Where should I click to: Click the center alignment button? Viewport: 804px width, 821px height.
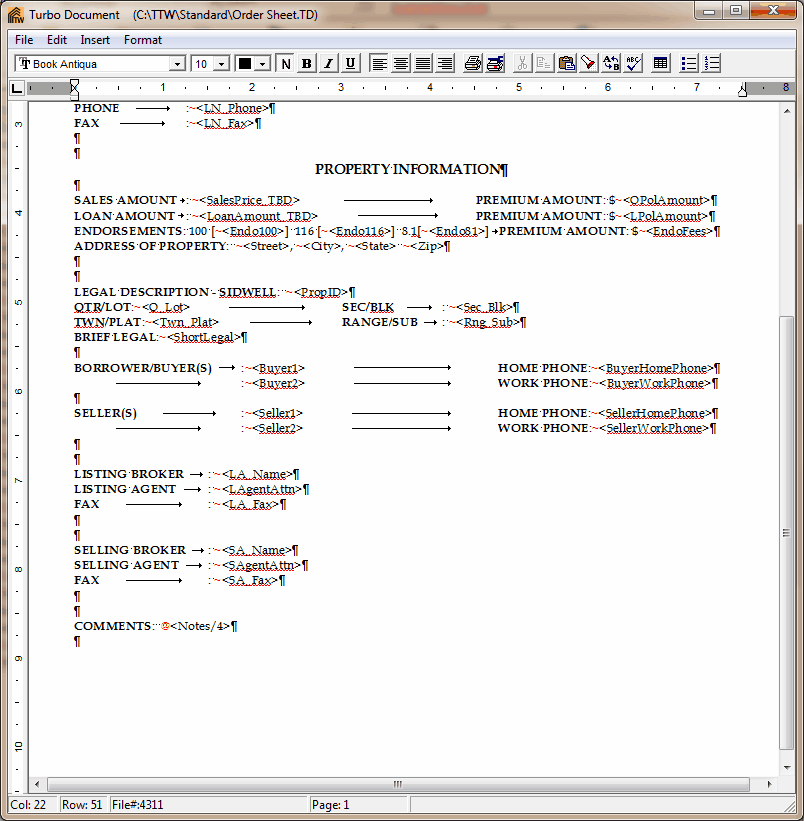(402, 63)
